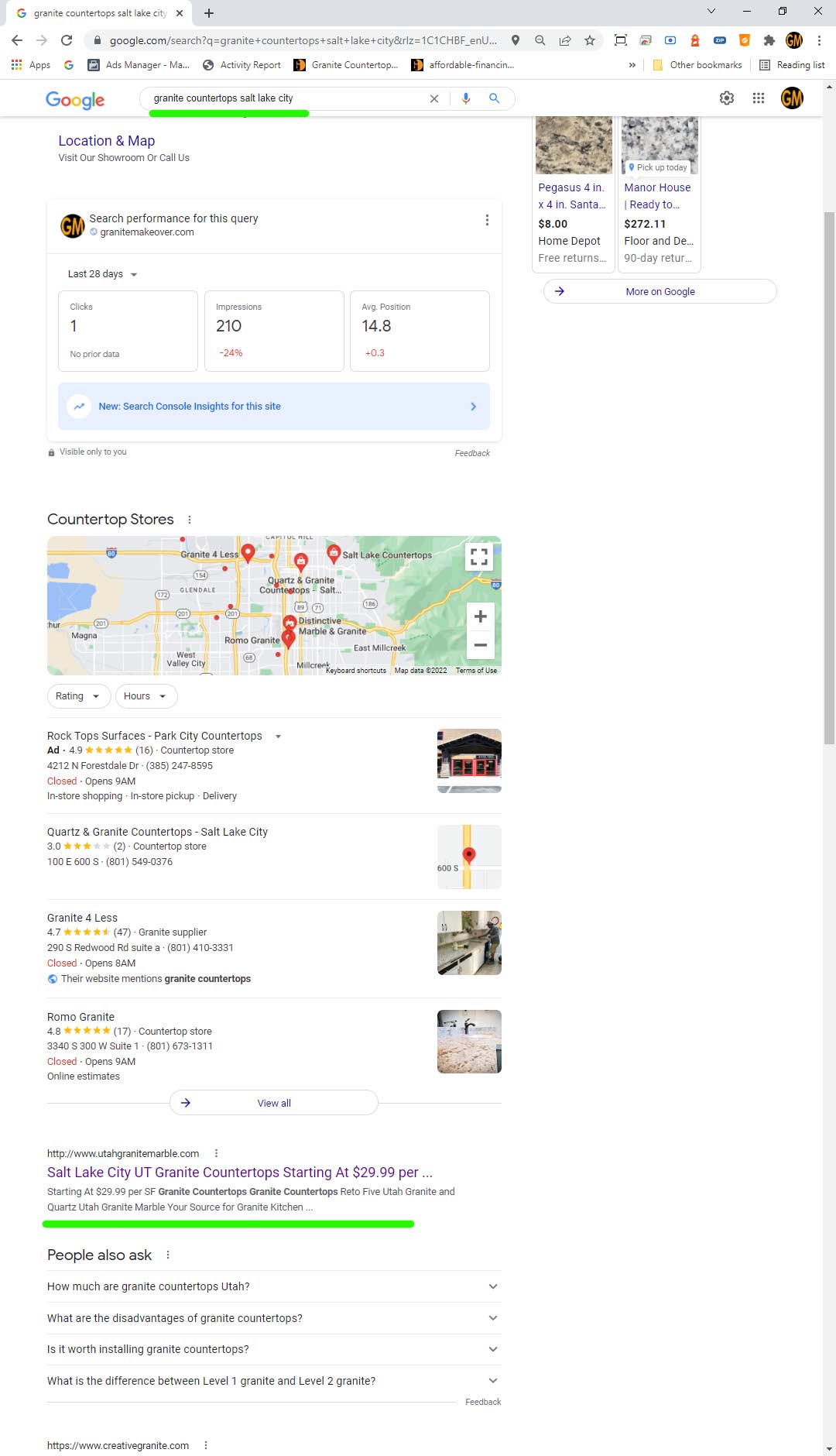Open a new browser tab

209,12
